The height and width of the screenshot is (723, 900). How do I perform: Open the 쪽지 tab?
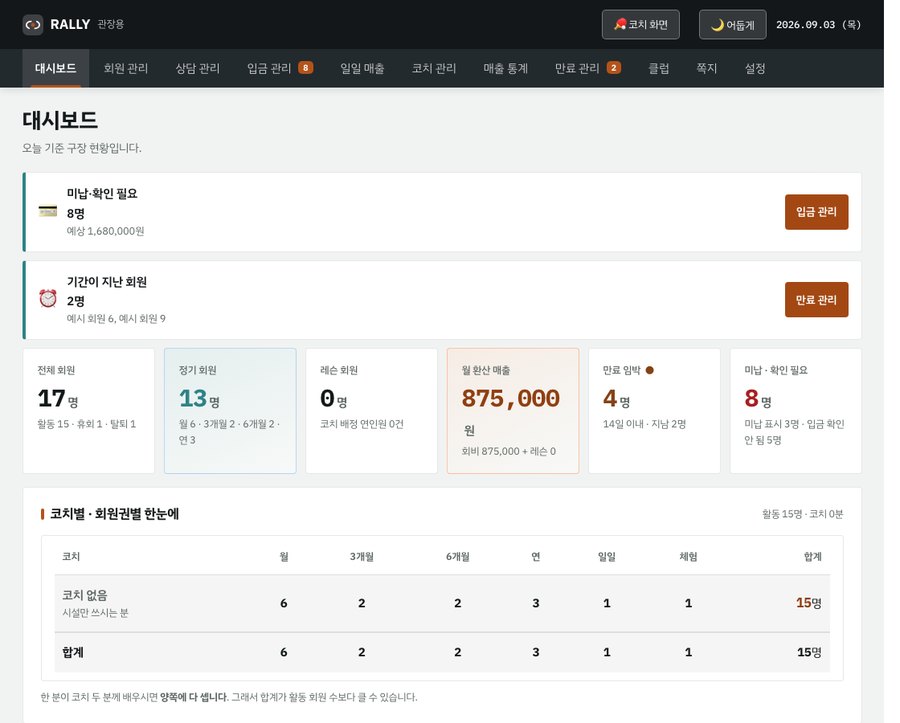707,68
